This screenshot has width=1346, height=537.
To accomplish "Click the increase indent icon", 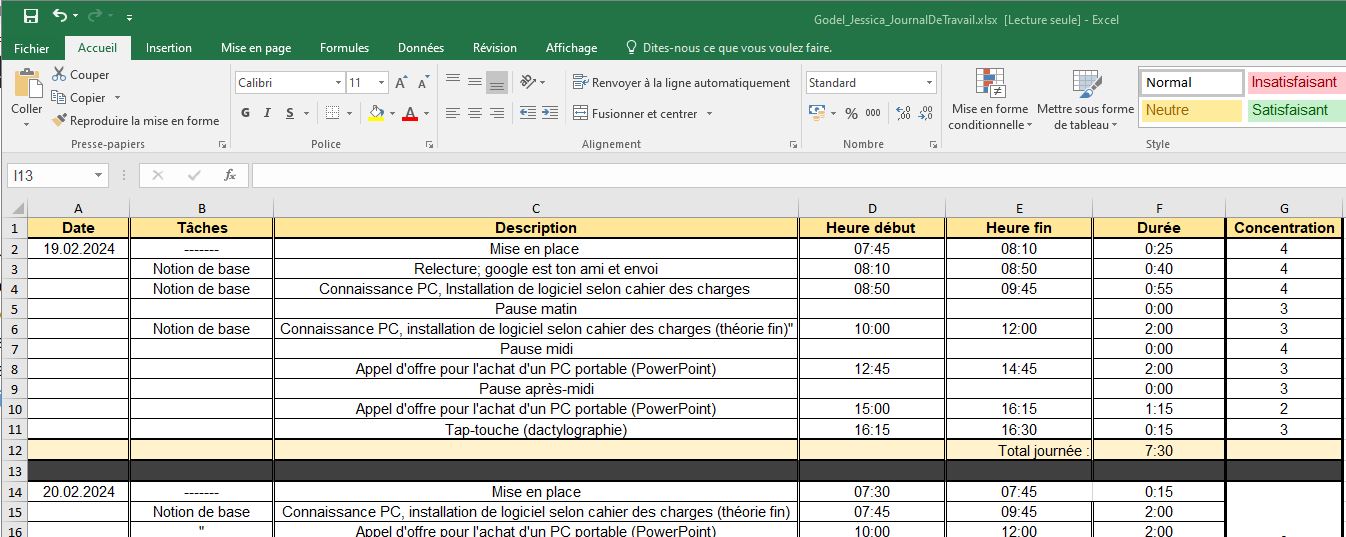I will (x=551, y=113).
